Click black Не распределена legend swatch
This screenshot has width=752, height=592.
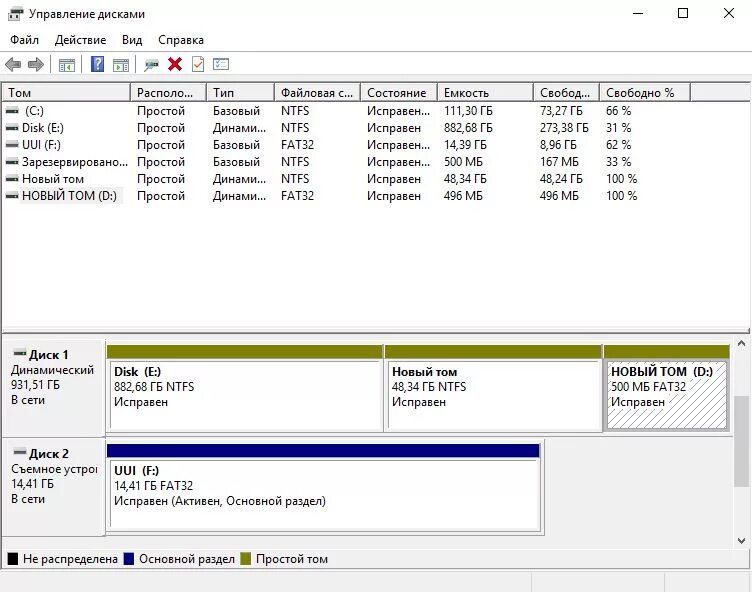pyautogui.click(x=13, y=558)
